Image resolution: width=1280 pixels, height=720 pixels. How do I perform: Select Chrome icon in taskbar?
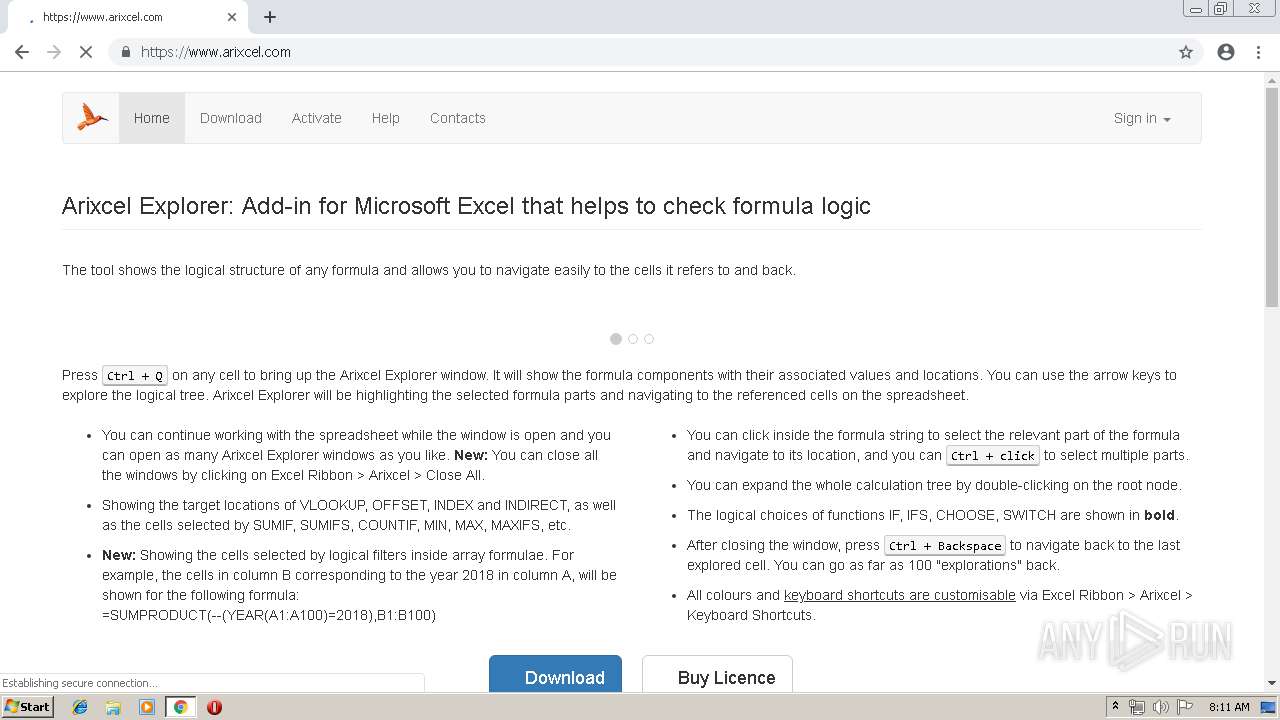[x=180, y=707]
